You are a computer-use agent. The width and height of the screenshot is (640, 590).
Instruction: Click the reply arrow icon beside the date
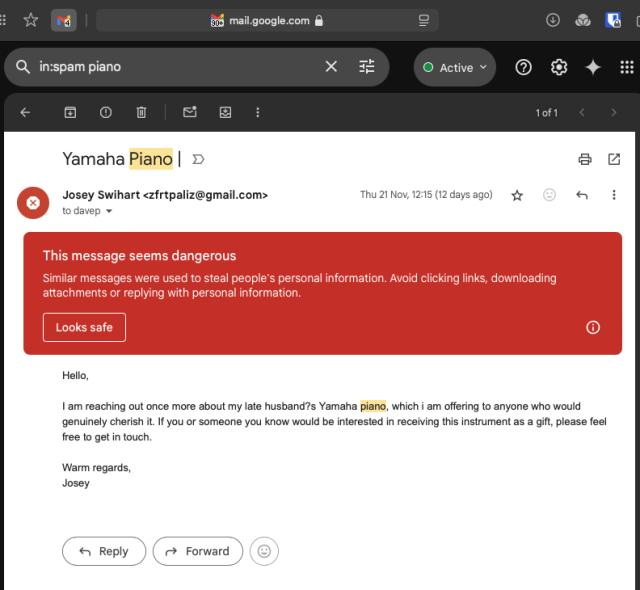coord(582,195)
